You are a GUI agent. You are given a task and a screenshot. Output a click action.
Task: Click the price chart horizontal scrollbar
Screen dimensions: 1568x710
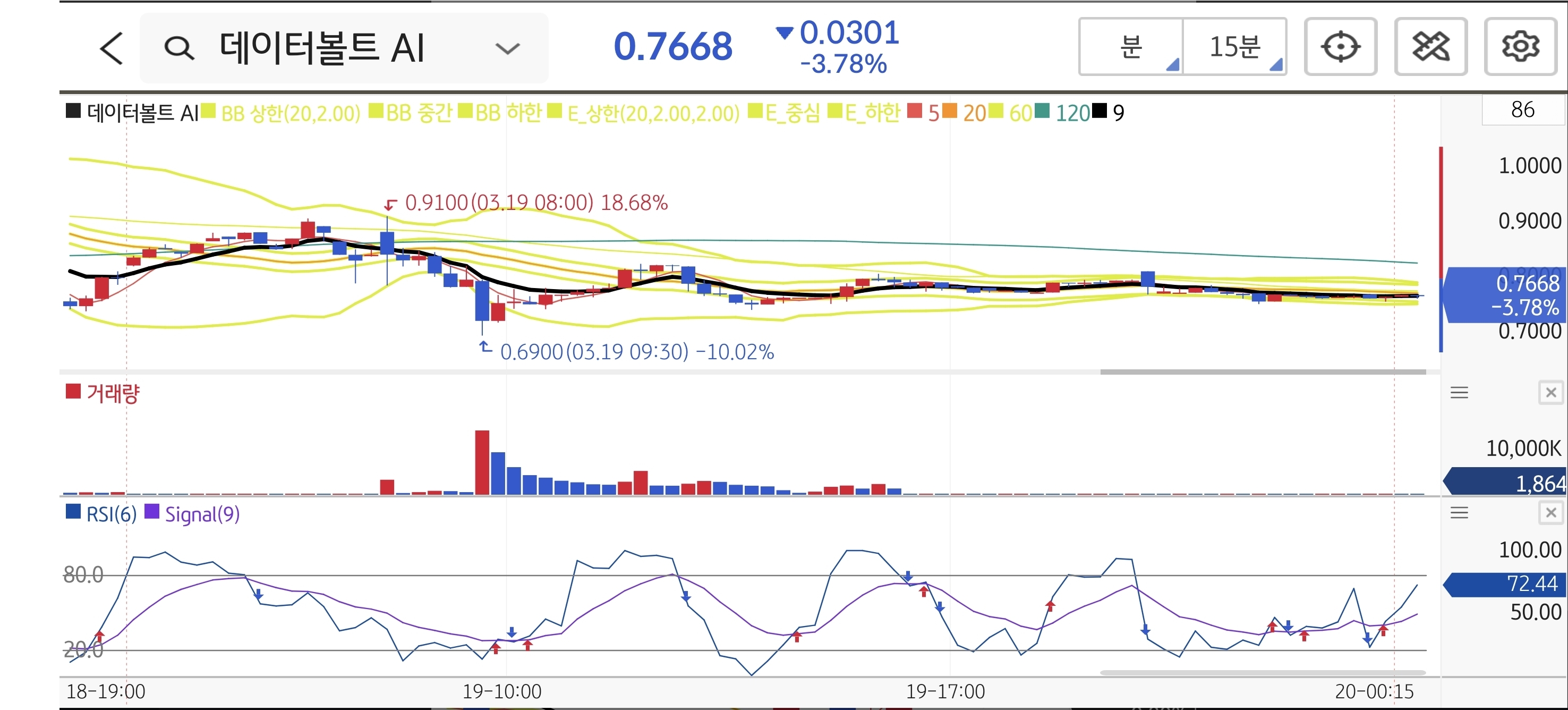click(x=1263, y=371)
